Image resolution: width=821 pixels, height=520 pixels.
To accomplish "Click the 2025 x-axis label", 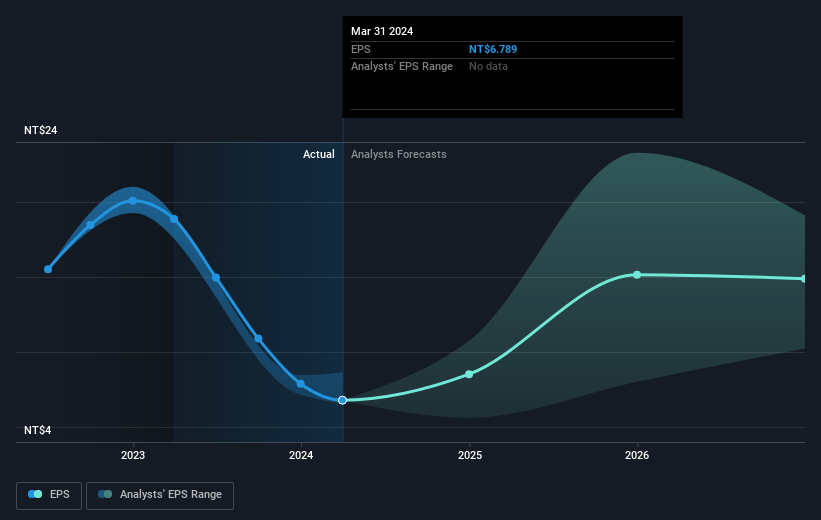I will click(470, 455).
